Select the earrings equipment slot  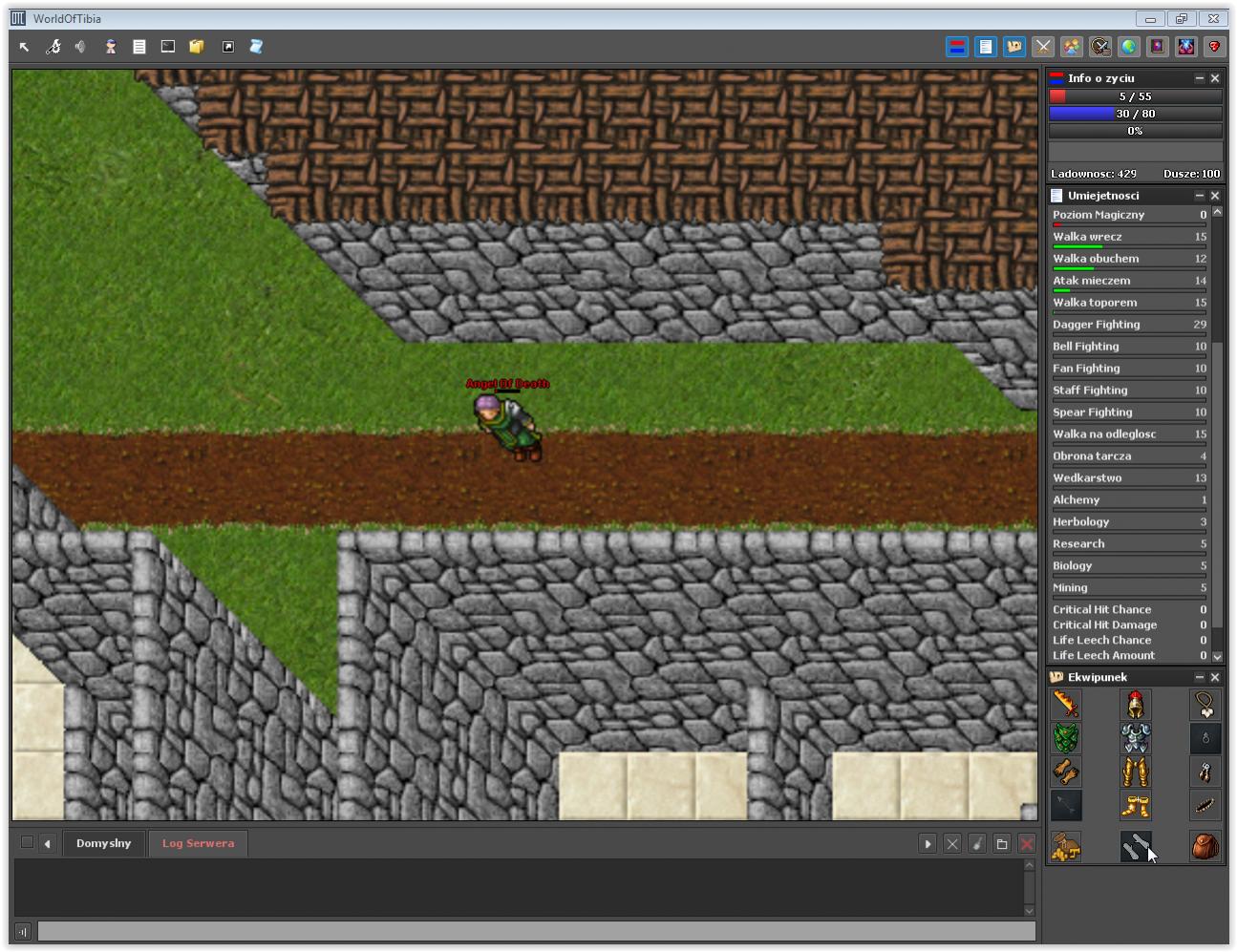tap(1205, 772)
